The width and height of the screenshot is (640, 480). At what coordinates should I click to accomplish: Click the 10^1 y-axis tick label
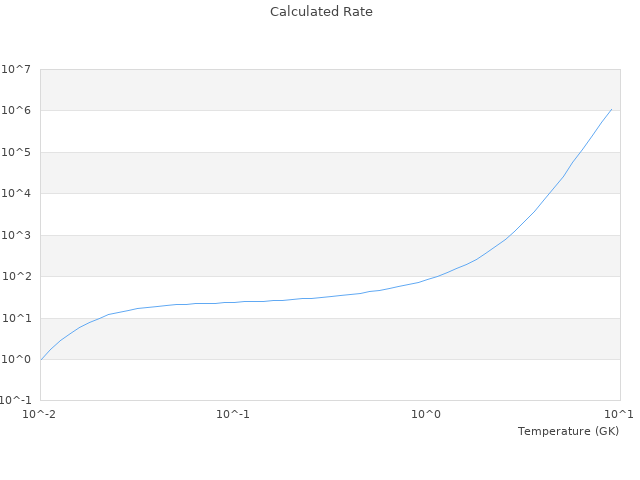[16, 319]
